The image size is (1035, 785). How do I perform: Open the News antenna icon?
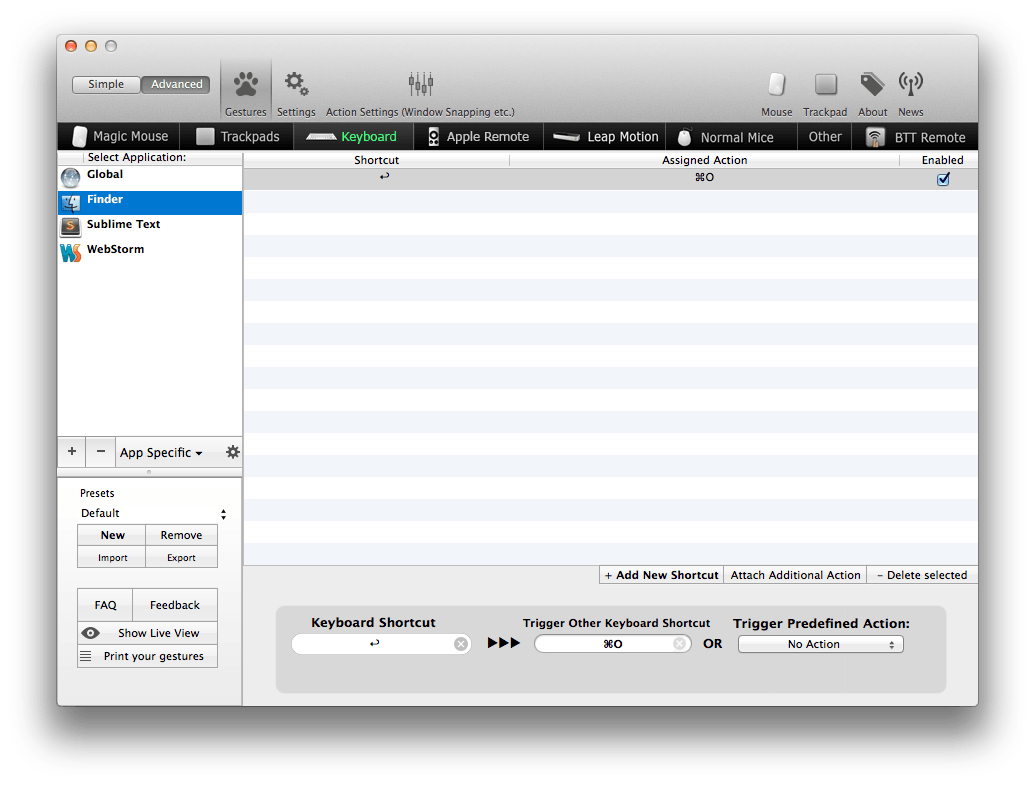[x=910, y=85]
